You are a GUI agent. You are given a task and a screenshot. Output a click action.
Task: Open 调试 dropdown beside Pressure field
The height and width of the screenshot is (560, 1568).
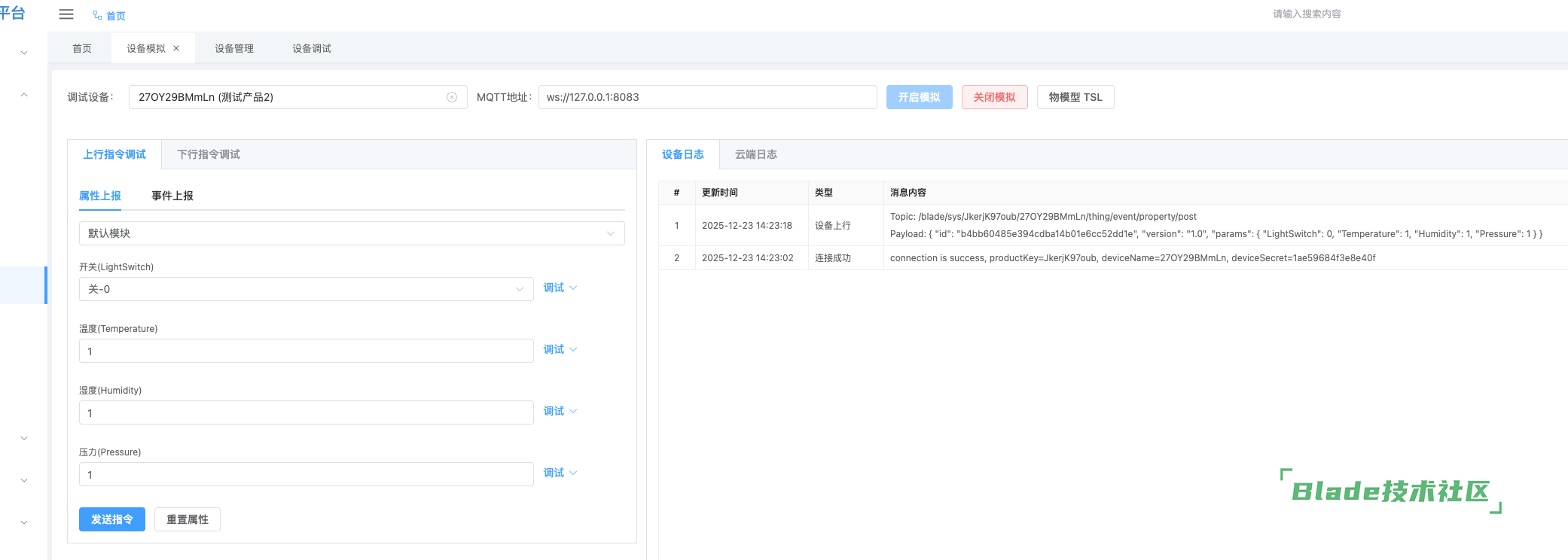pyautogui.click(x=560, y=473)
